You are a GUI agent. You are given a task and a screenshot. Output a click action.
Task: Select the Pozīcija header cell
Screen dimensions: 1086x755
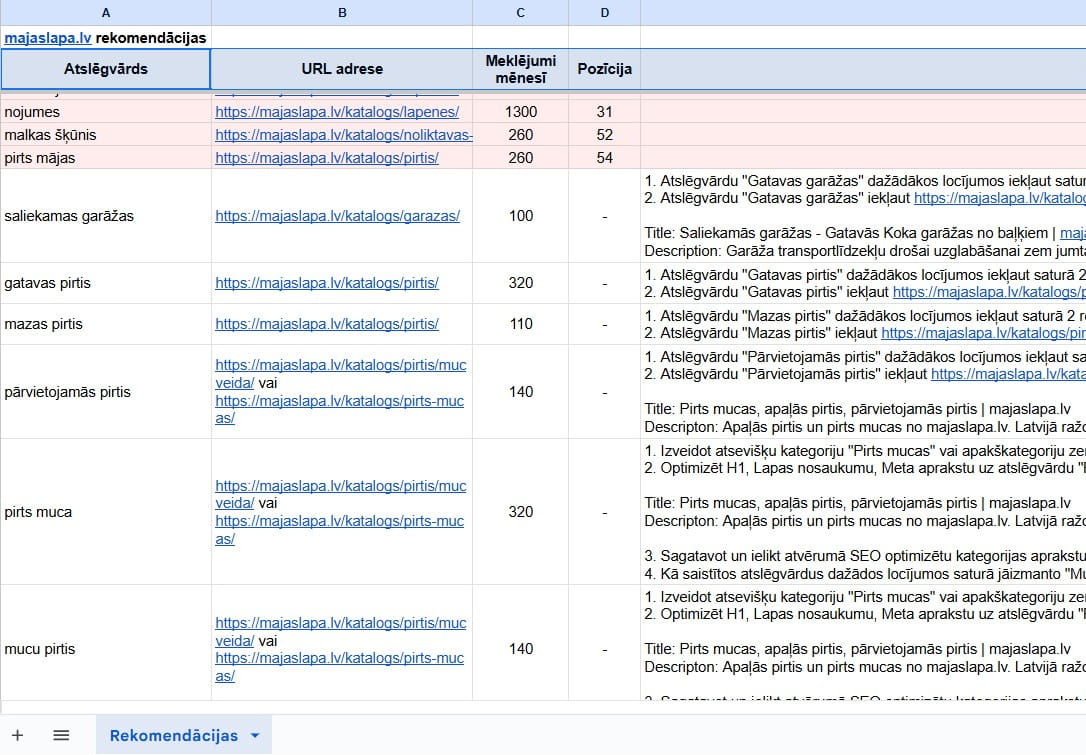[604, 69]
